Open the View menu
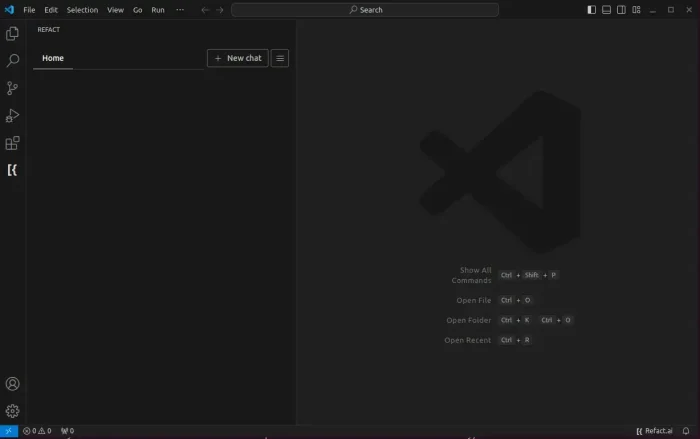 coord(115,10)
